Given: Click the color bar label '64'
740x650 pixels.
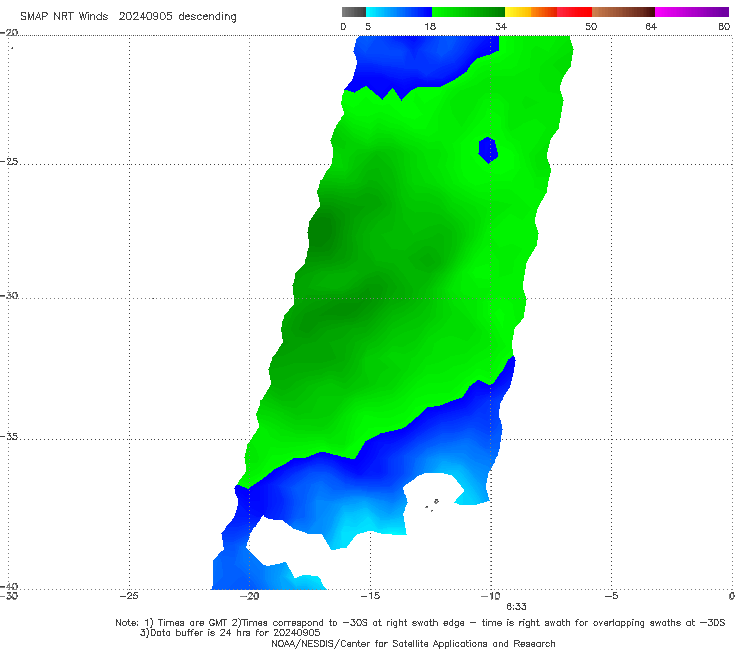Looking at the screenshot, I should (x=651, y=26).
